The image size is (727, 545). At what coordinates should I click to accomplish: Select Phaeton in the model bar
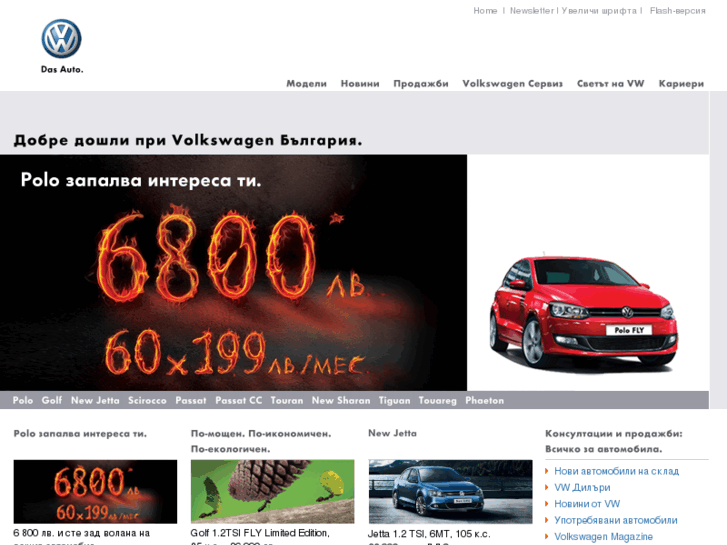[x=485, y=400]
